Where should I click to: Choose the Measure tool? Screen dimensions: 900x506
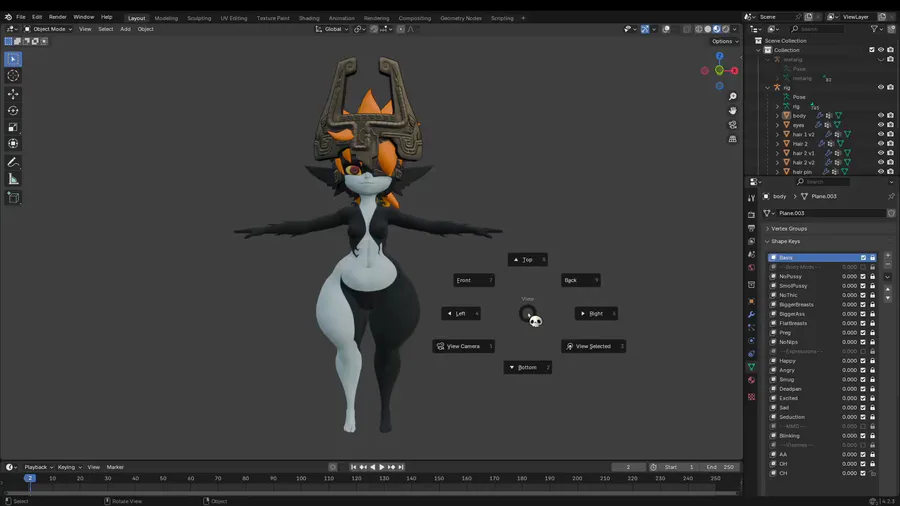click(13, 179)
